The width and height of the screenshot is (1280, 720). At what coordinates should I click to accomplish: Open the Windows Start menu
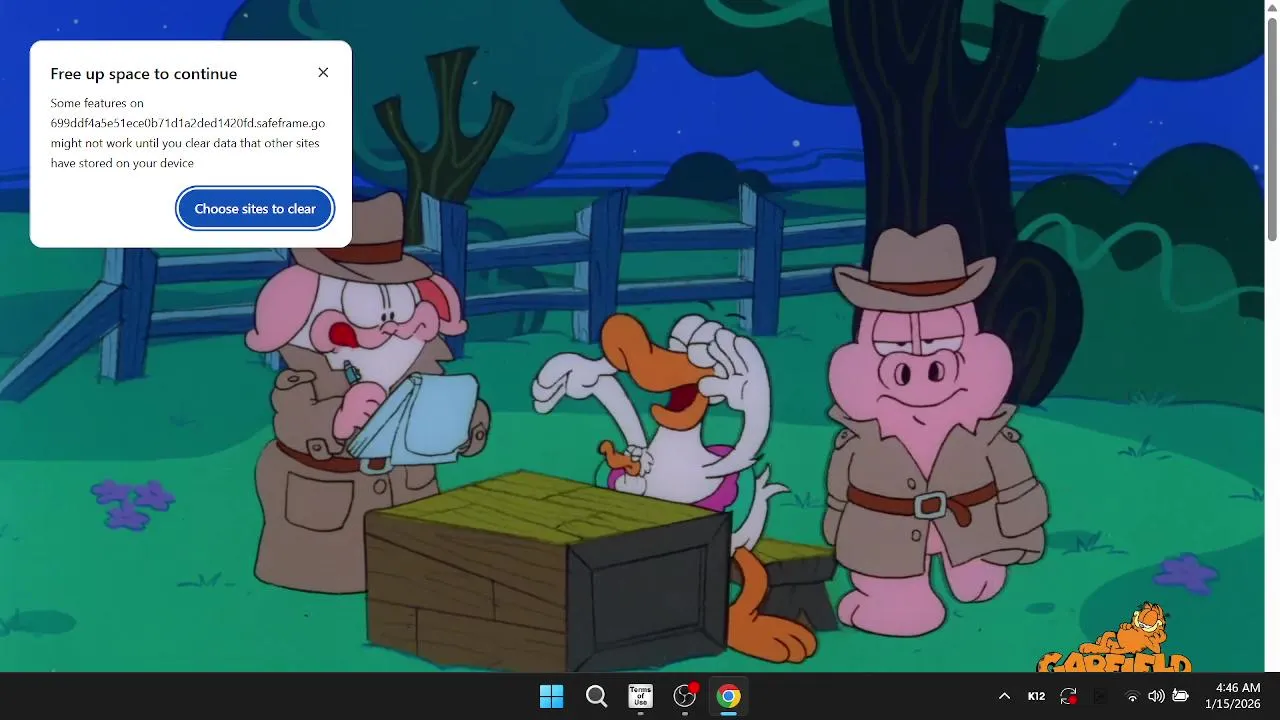point(551,696)
